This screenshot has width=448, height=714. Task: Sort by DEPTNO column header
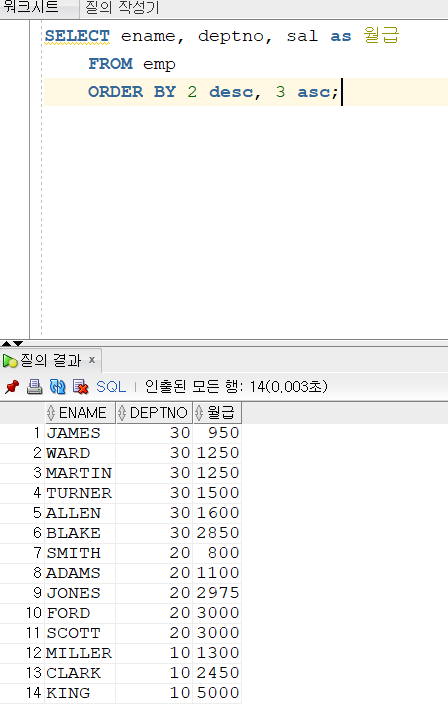[x=154, y=413]
